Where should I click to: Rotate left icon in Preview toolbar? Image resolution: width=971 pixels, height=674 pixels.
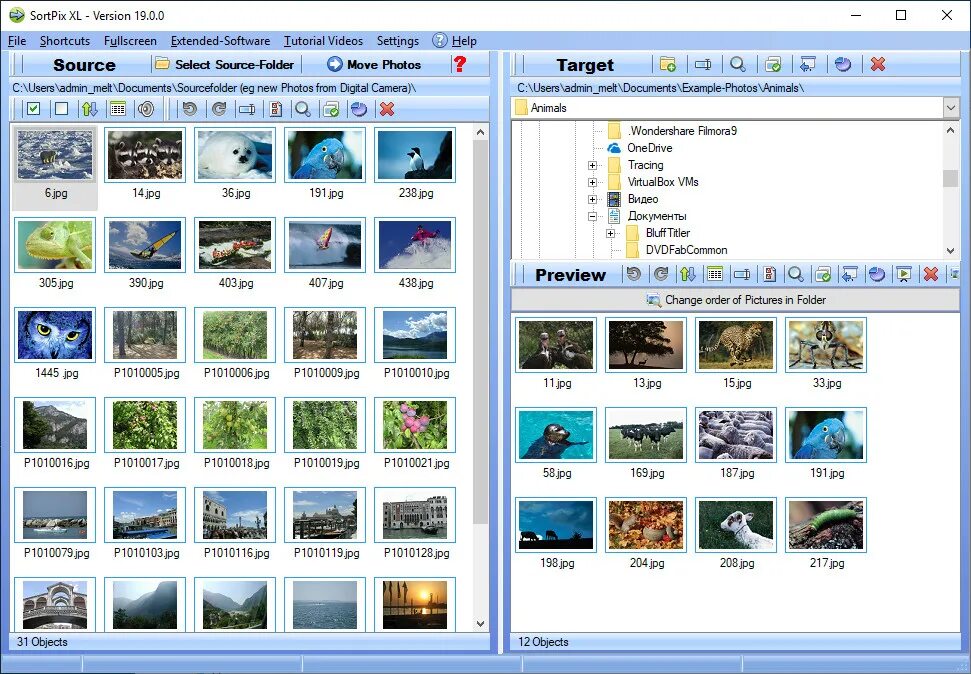tap(634, 274)
